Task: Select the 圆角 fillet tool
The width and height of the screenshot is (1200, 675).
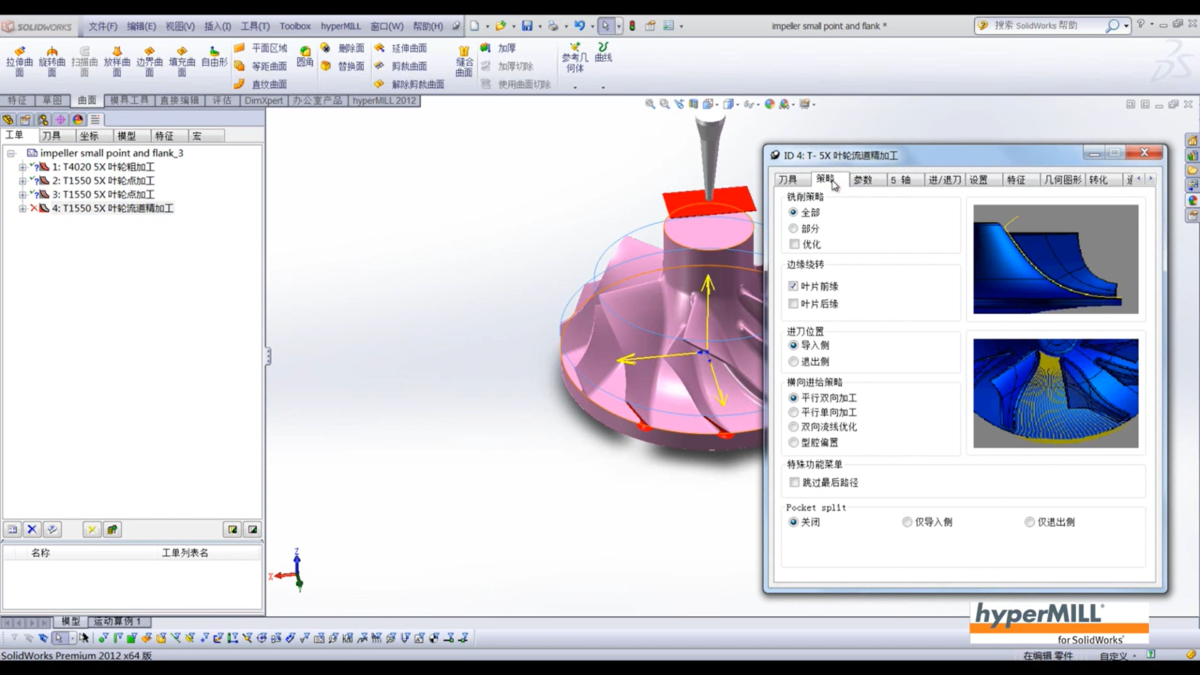Action: pos(305,56)
